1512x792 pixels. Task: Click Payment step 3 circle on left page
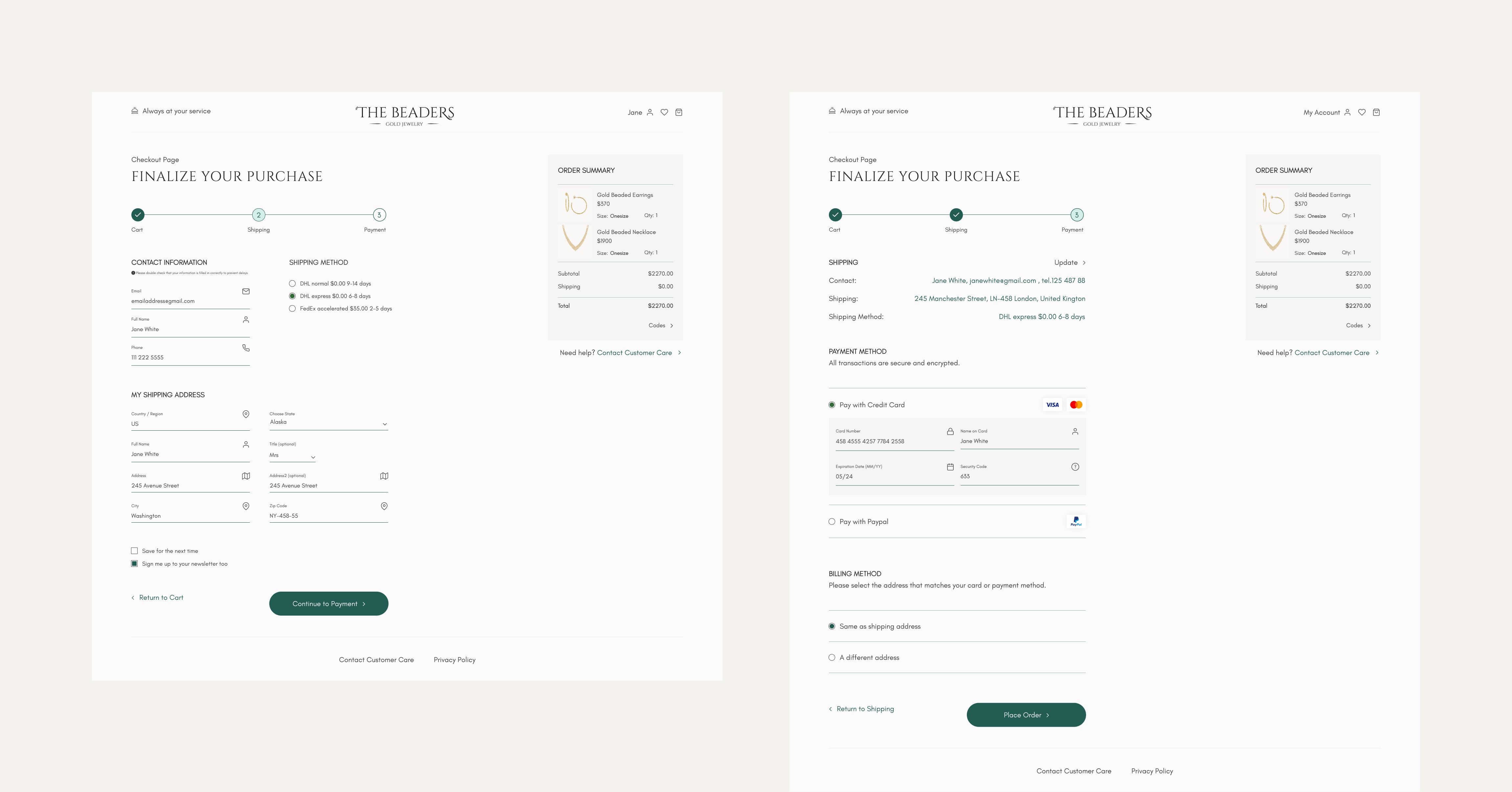point(379,215)
